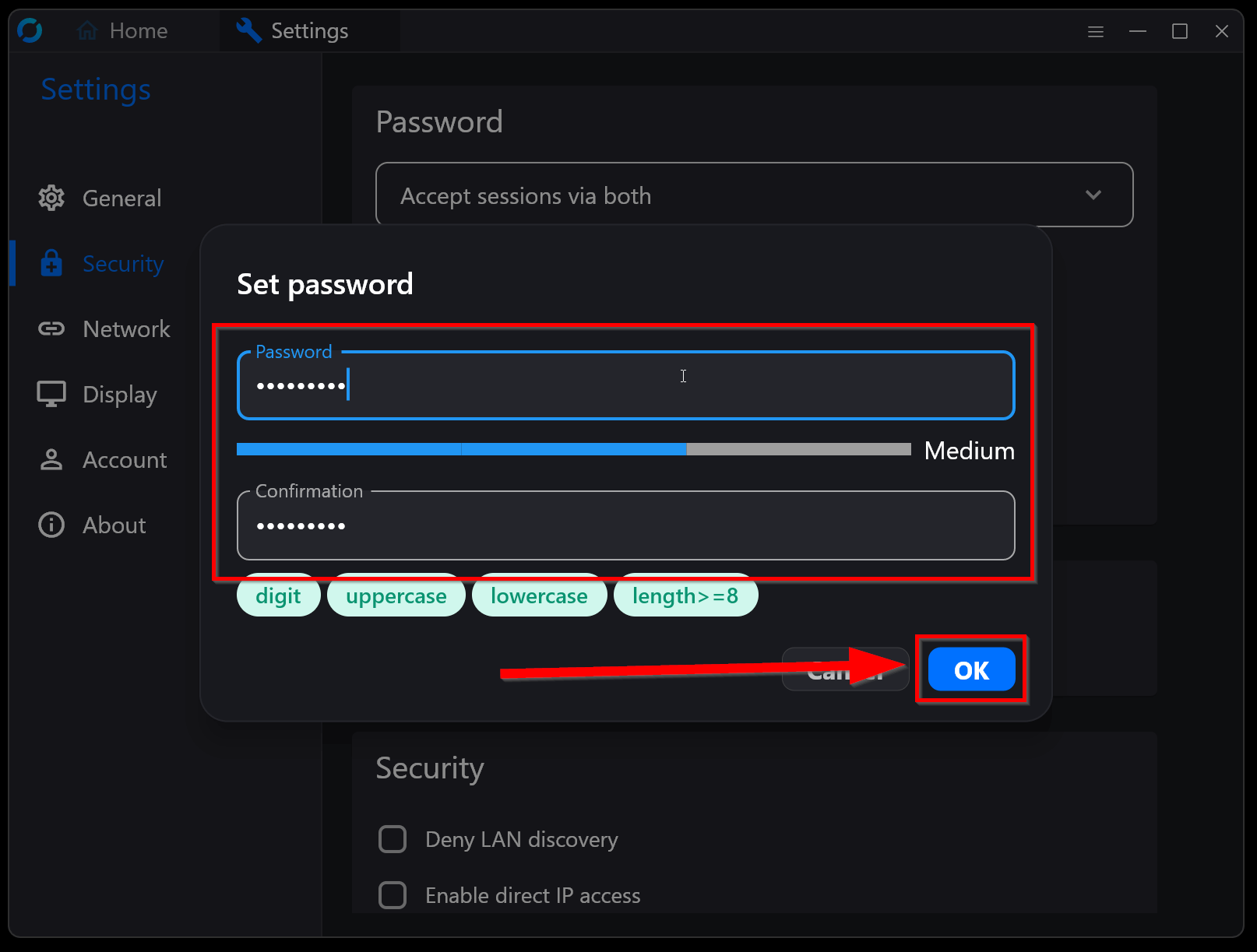Toggle Enable direct IP access checkbox
1257x952 pixels.
(393, 895)
